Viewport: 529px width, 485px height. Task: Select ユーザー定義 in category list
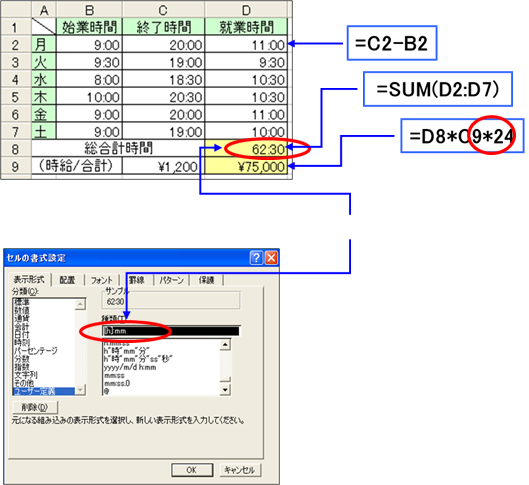(x=34, y=391)
